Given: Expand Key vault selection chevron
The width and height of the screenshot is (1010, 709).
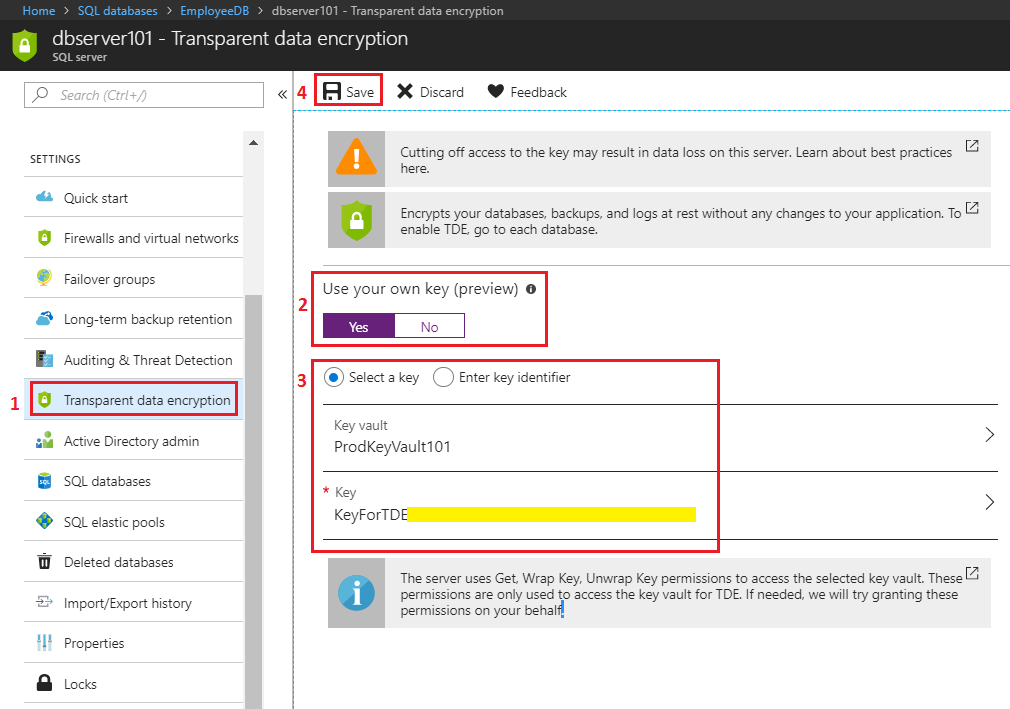Looking at the screenshot, I should pyautogui.click(x=989, y=435).
